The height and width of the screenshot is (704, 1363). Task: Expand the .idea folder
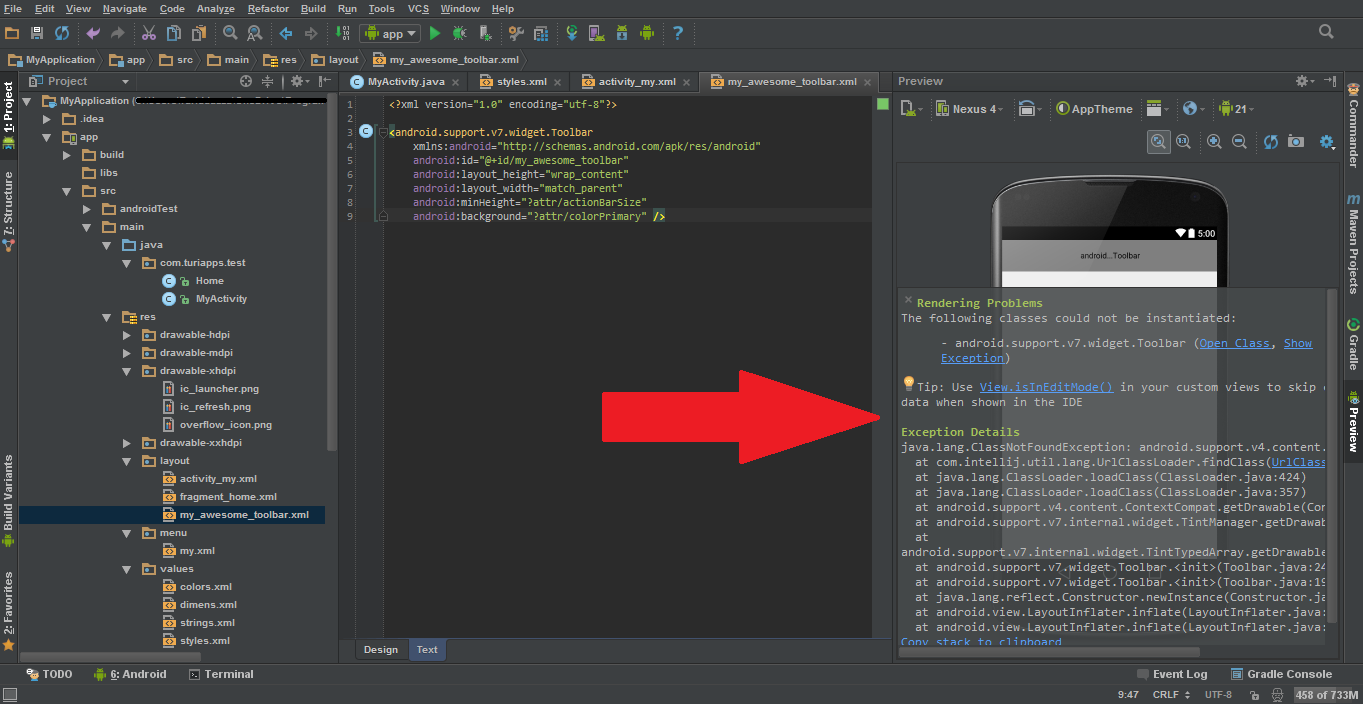pyautogui.click(x=47, y=119)
